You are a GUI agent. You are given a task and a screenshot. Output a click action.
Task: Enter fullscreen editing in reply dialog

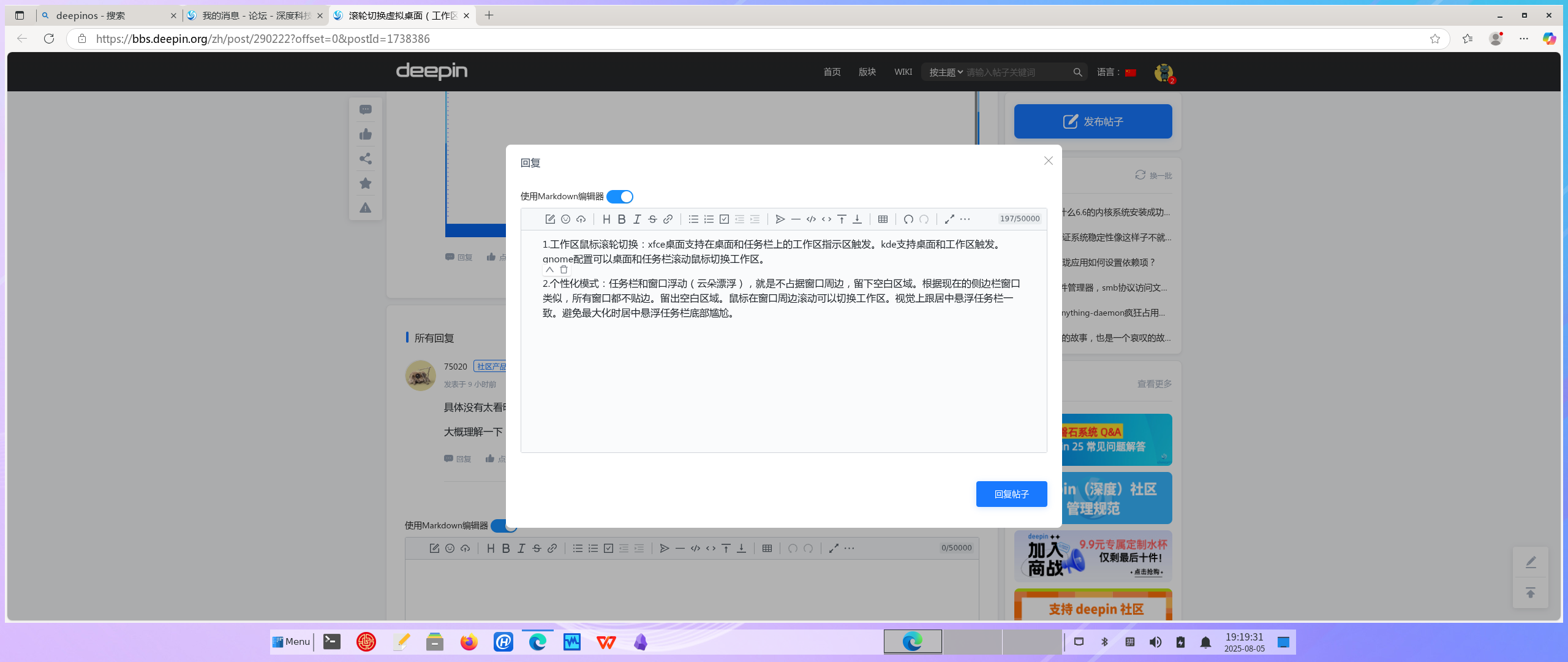click(x=949, y=219)
